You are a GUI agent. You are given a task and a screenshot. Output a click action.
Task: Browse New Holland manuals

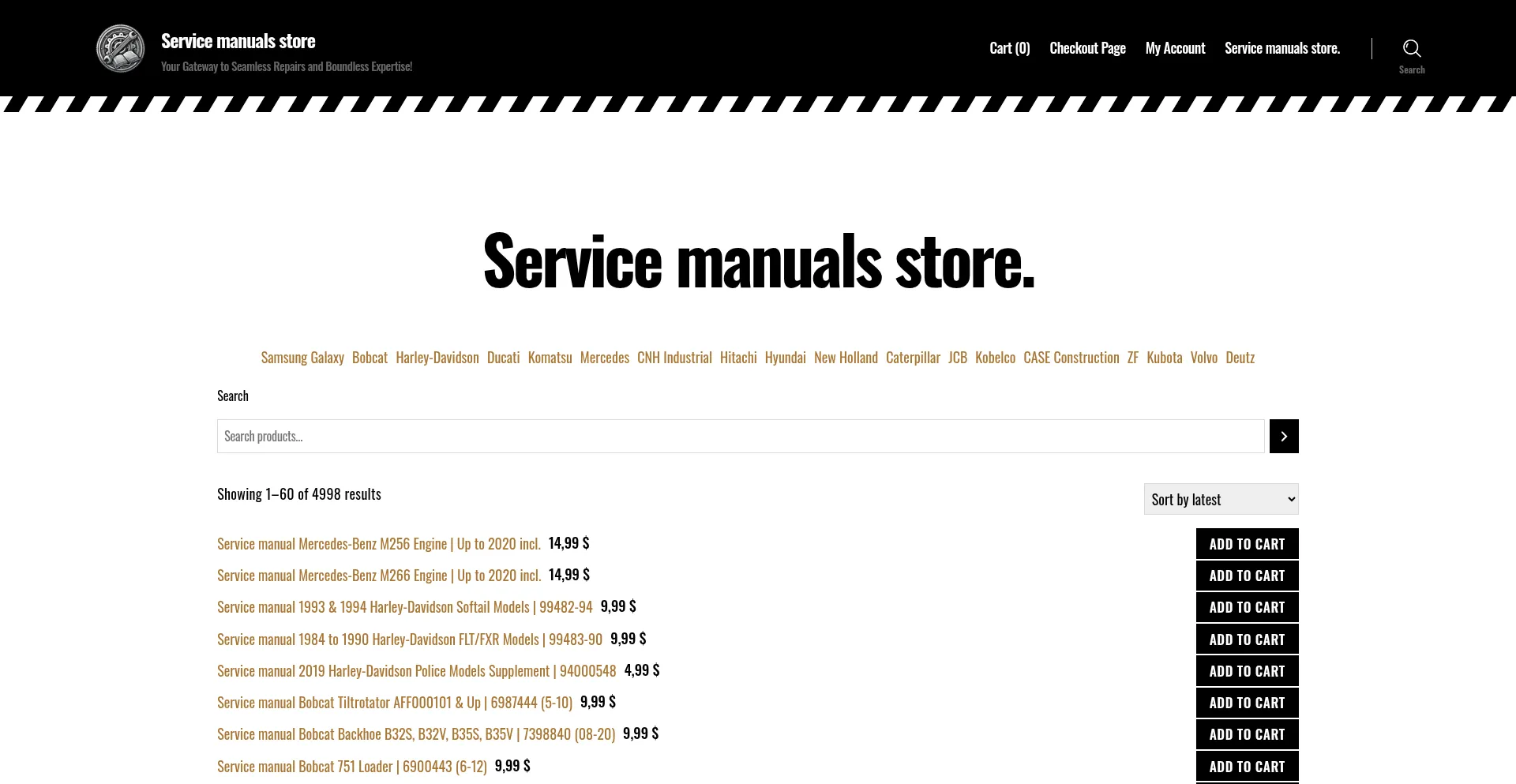point(846,358)
